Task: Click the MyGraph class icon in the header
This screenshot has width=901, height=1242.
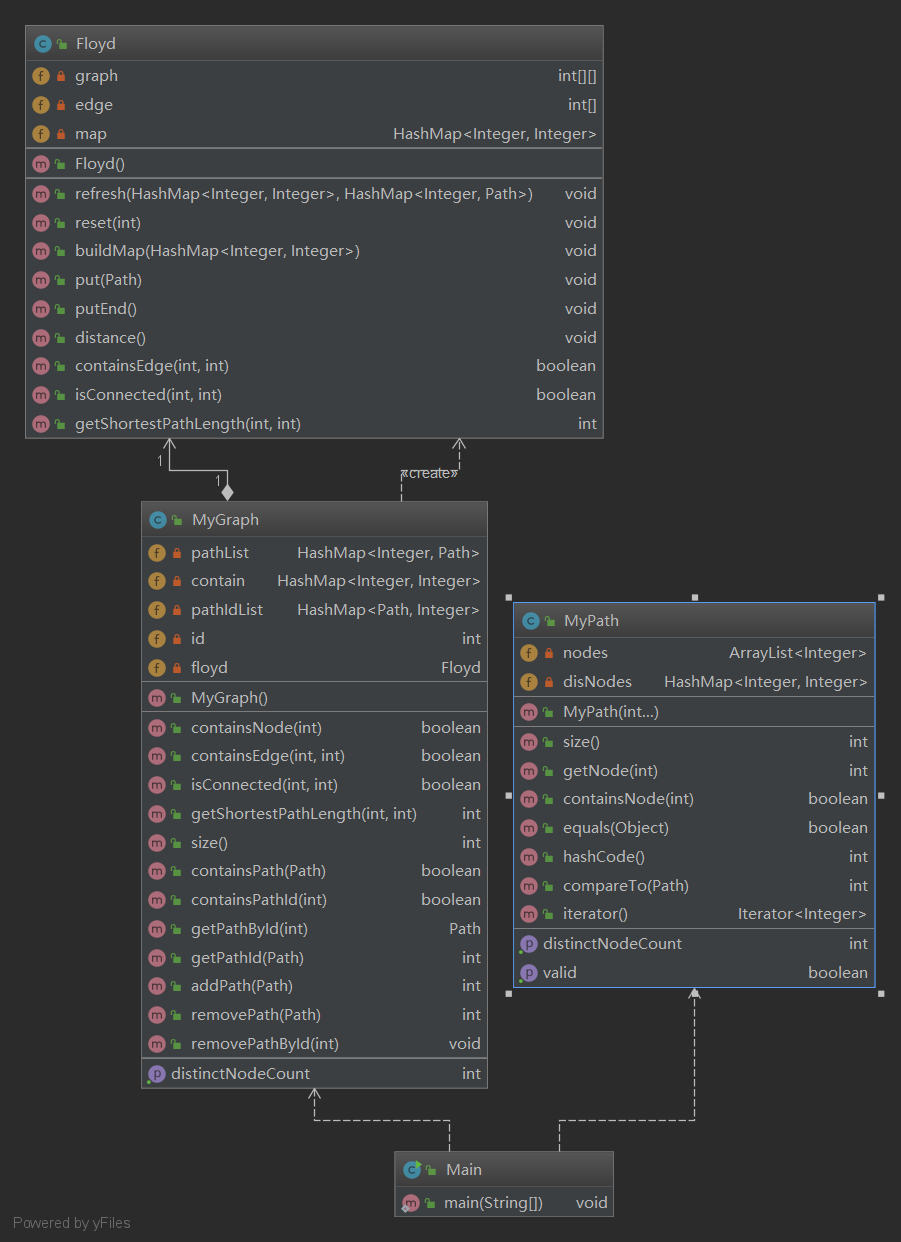Action: [x=158, y=520]
